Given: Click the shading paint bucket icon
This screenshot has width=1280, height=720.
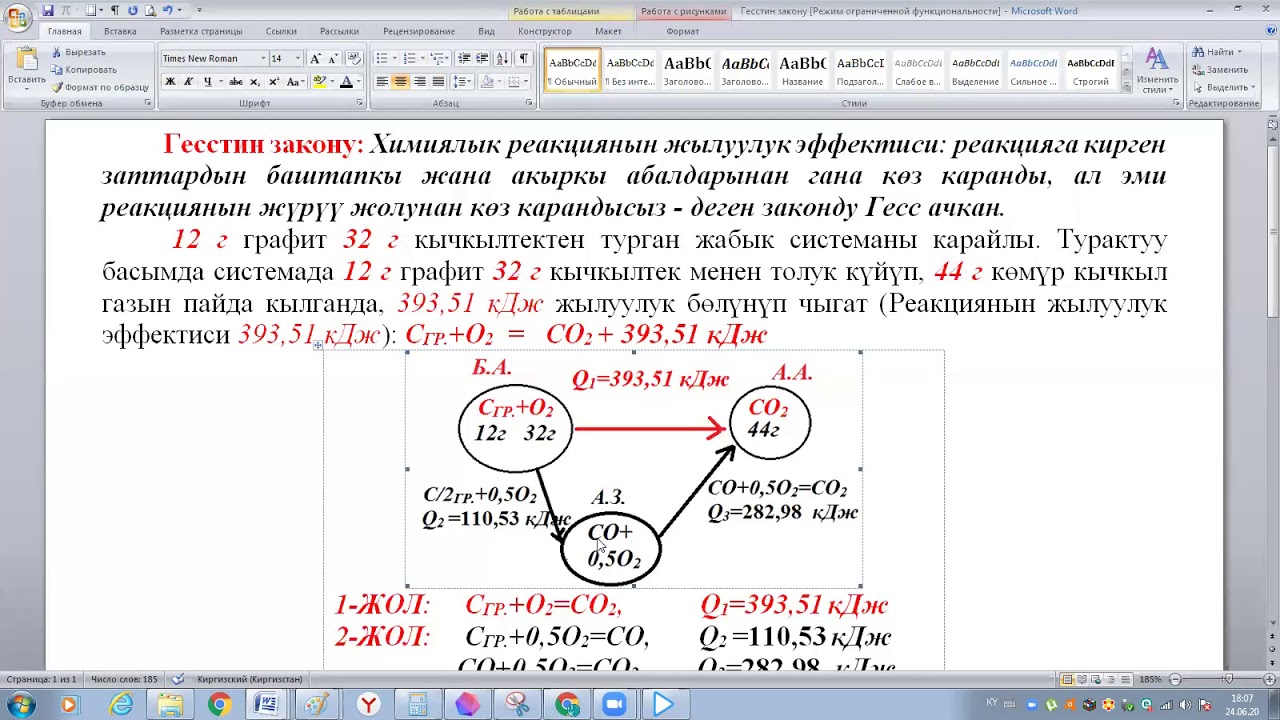Looking at the screenshot, I should click(x=485, y=82).
